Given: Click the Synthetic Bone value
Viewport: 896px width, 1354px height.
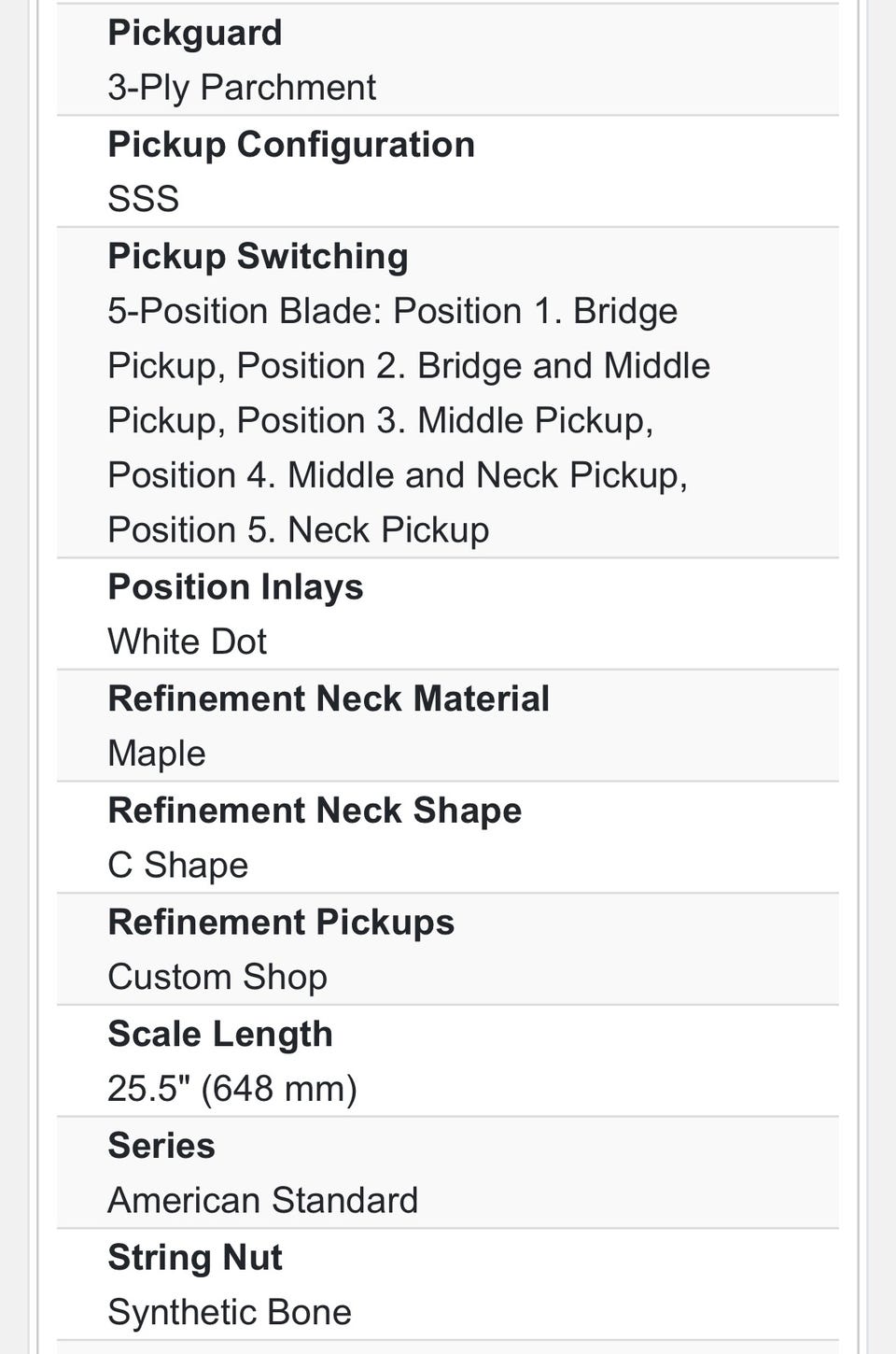Looking at the screenshot, I should (x=230, y=1313).
